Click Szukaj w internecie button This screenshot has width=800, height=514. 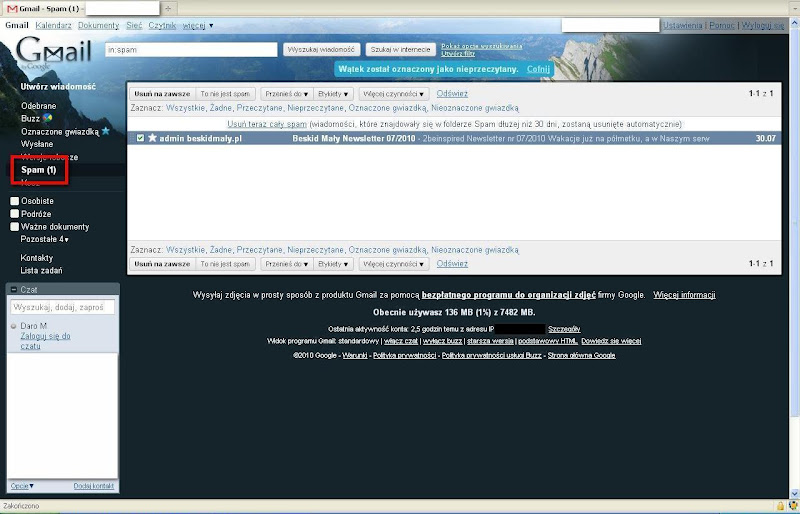(x=401, y=50)
